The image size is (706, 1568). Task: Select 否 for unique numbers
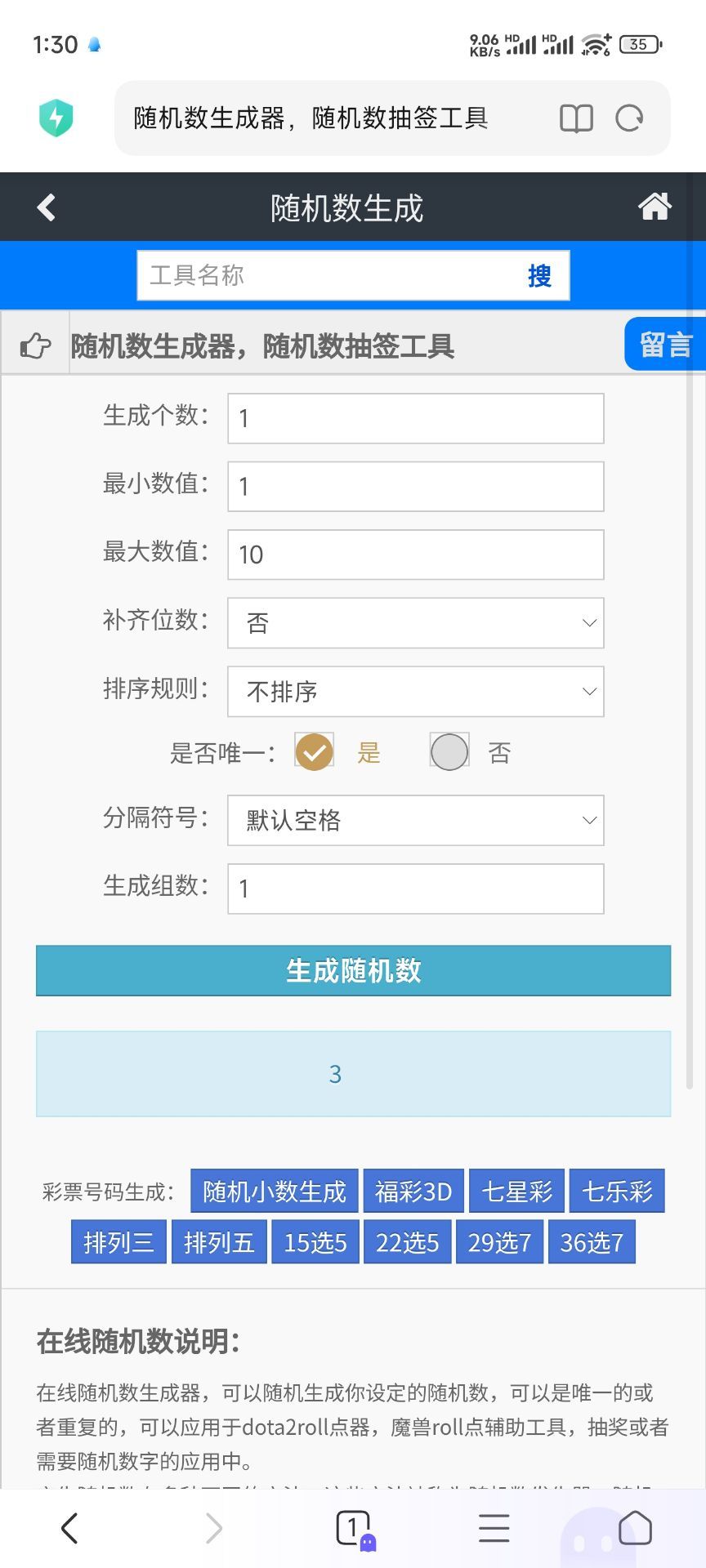click(449, 751)
